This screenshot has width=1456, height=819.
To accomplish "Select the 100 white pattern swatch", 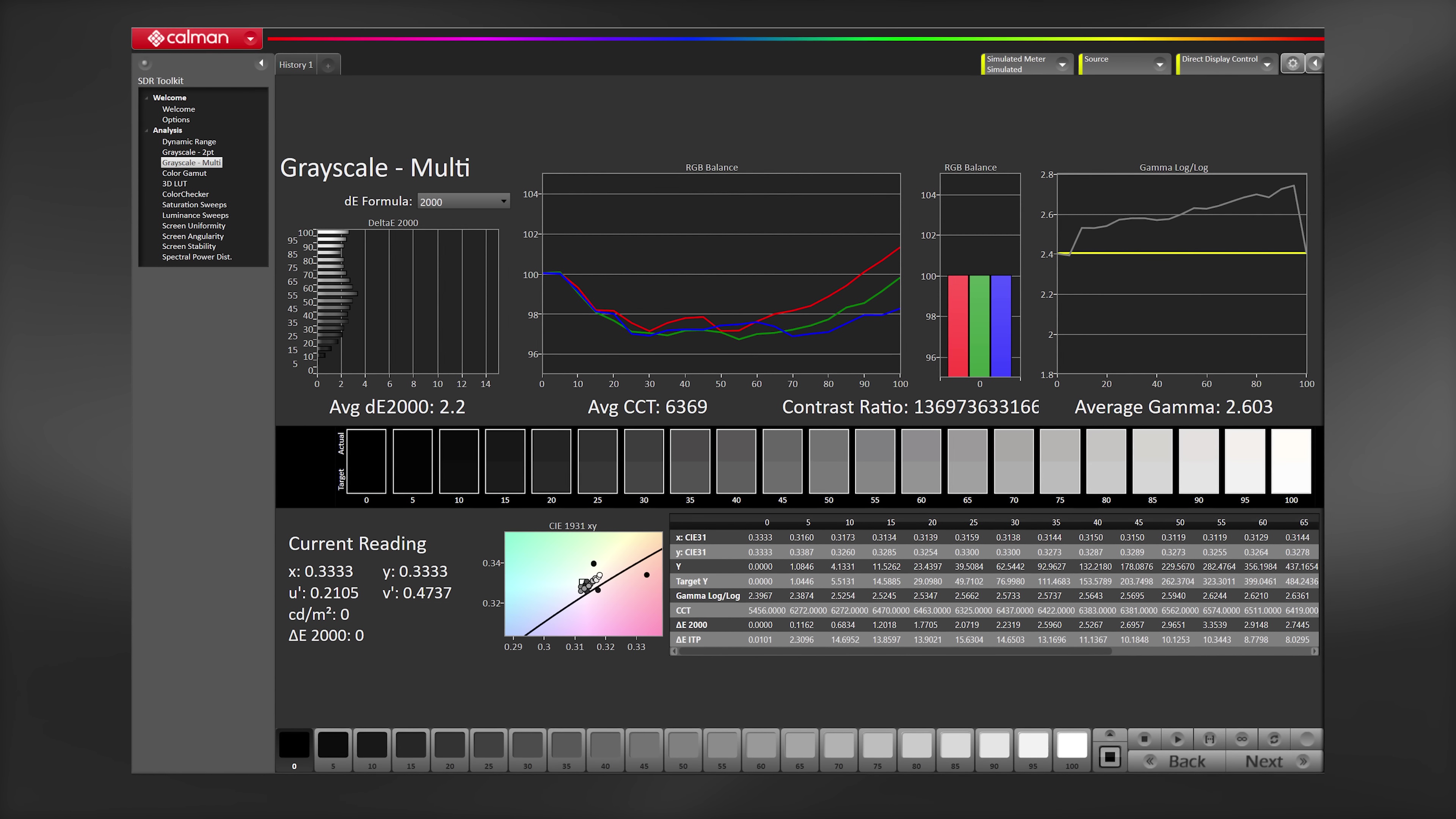I will [x=1072, y=750].
